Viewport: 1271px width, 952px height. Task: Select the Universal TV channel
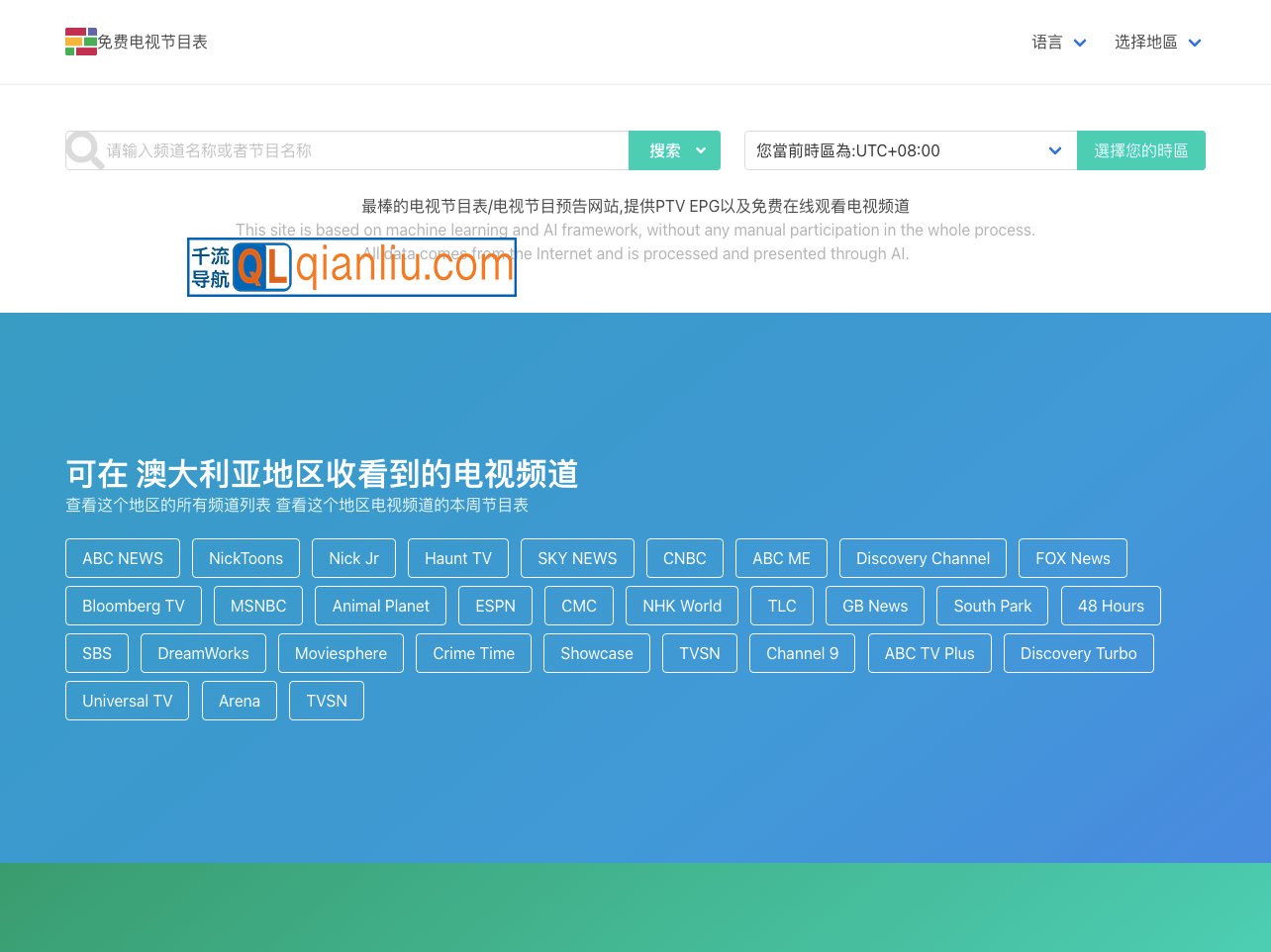click(127, 701)
